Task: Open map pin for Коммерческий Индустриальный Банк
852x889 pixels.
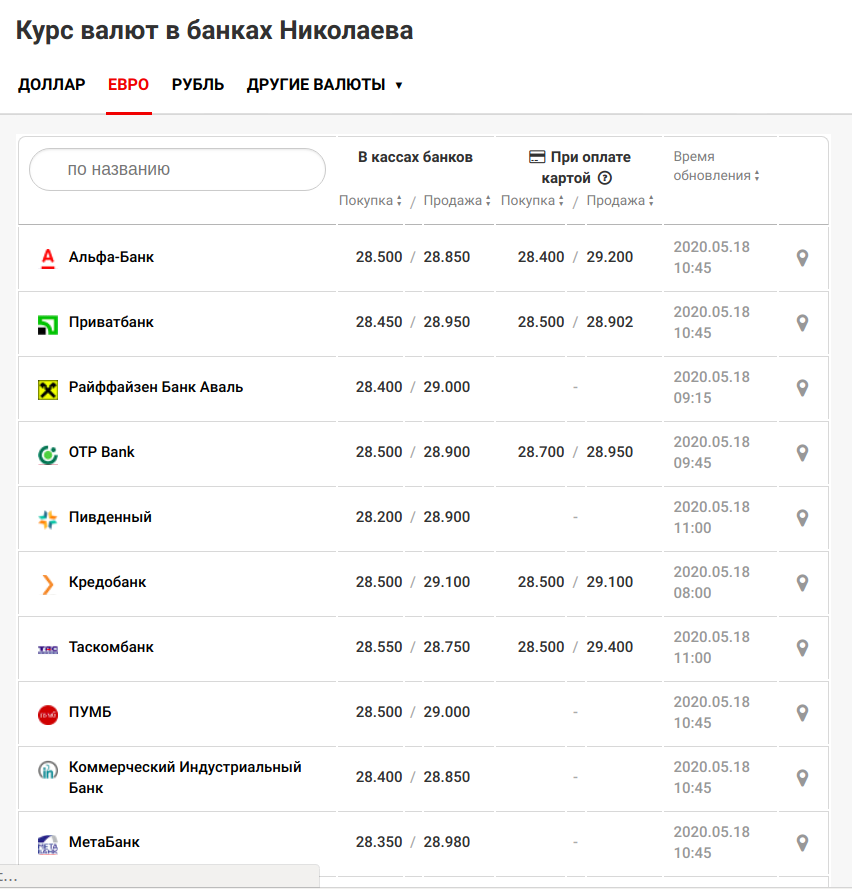Action: click(x=802, y=778)
